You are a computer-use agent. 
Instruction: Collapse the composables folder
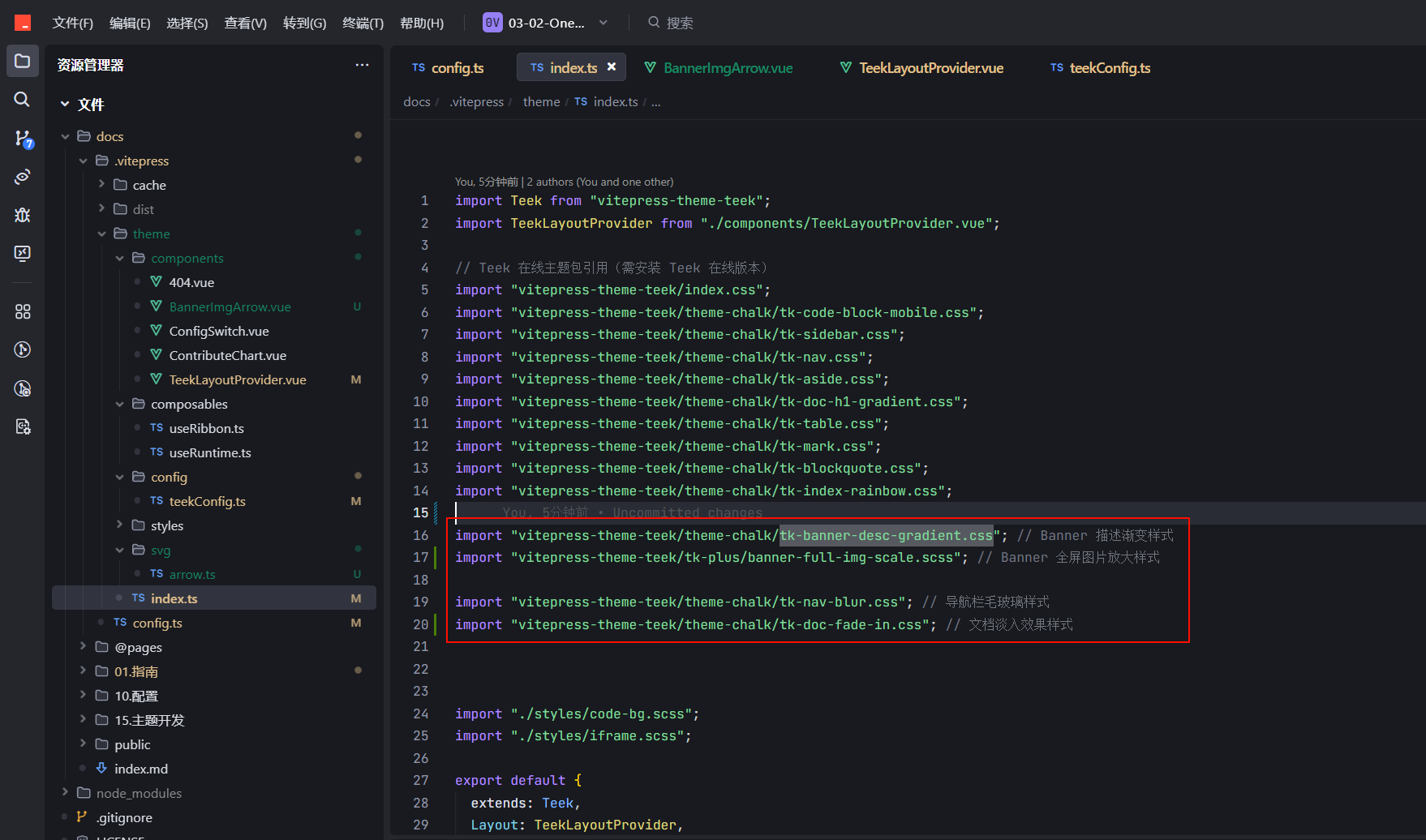coord(119,404)
